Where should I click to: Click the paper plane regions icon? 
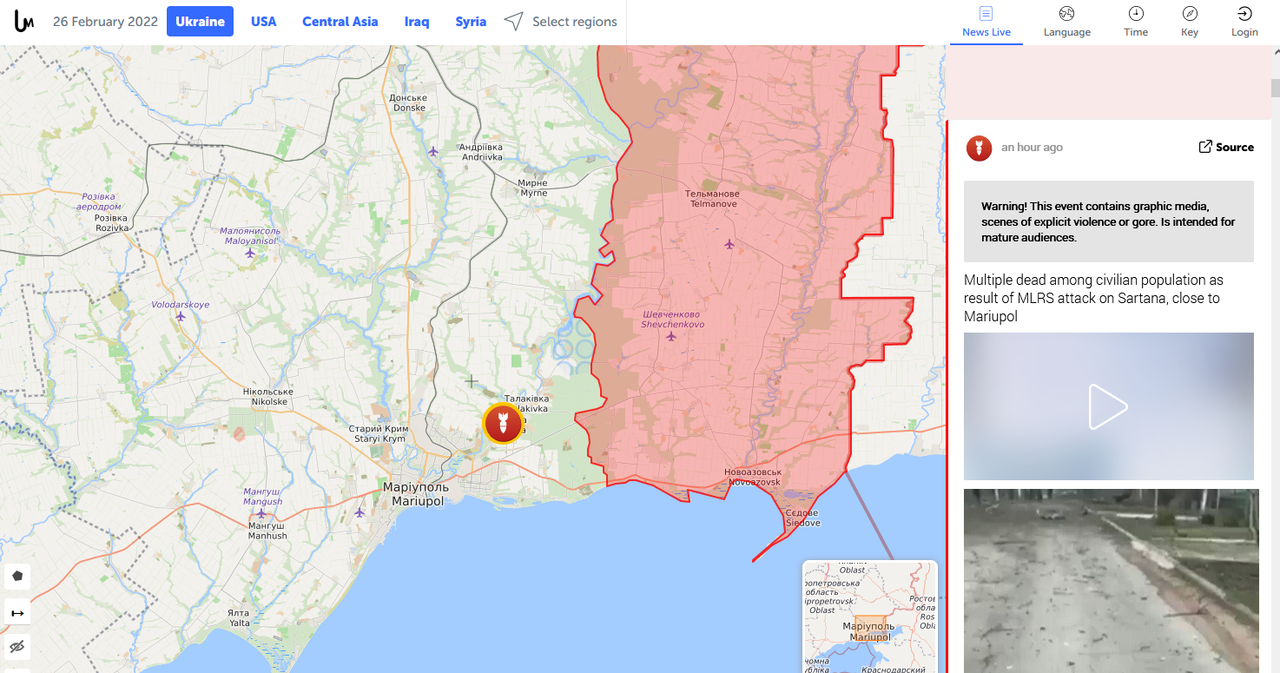(513, 22)
